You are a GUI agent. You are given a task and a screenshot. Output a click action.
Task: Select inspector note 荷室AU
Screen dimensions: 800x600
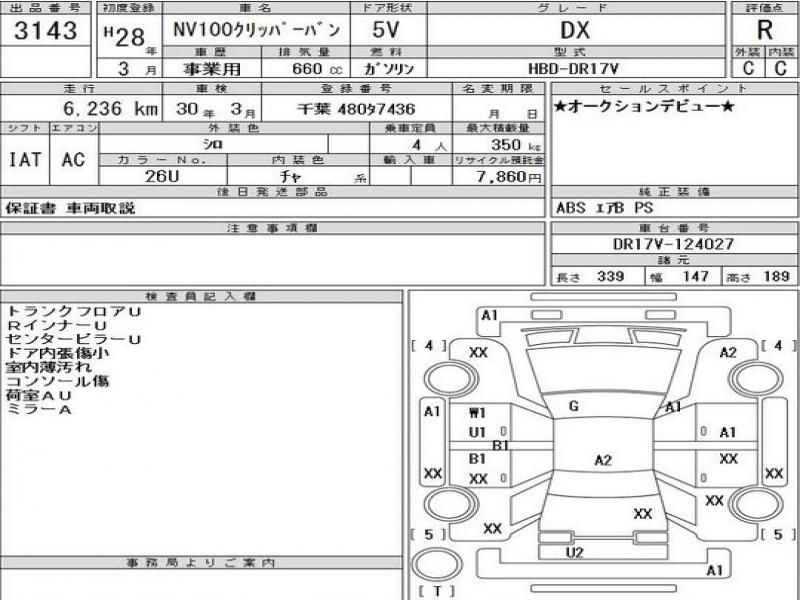coord(39,395)
